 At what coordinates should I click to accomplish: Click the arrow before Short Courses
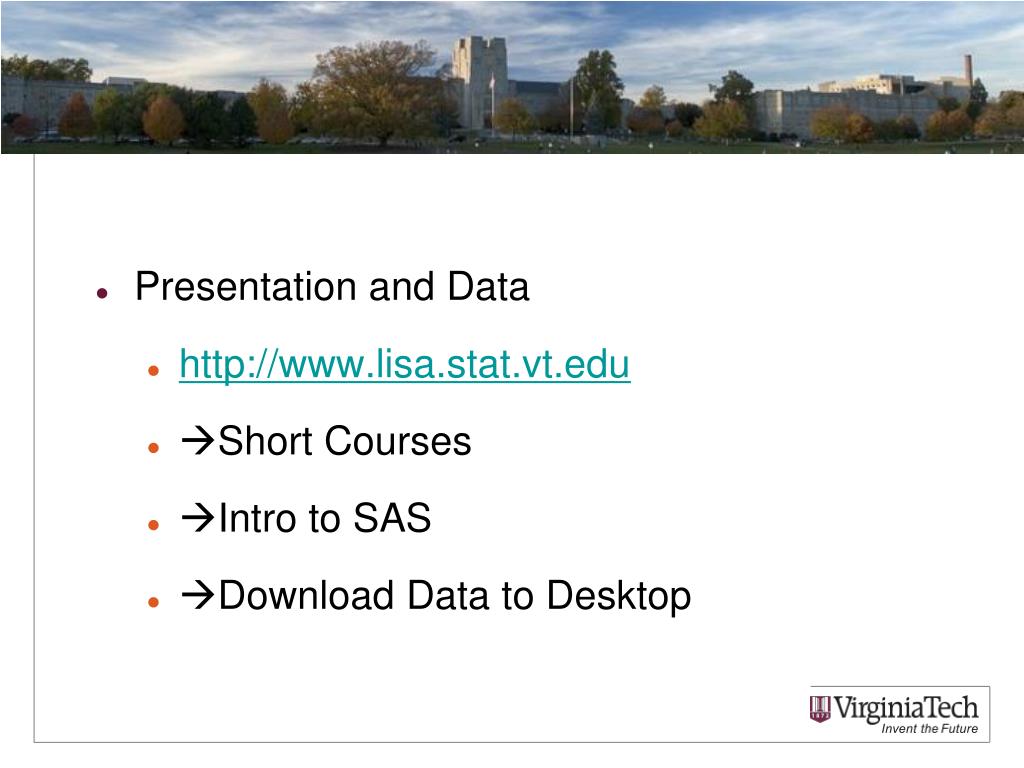[198, 440]
